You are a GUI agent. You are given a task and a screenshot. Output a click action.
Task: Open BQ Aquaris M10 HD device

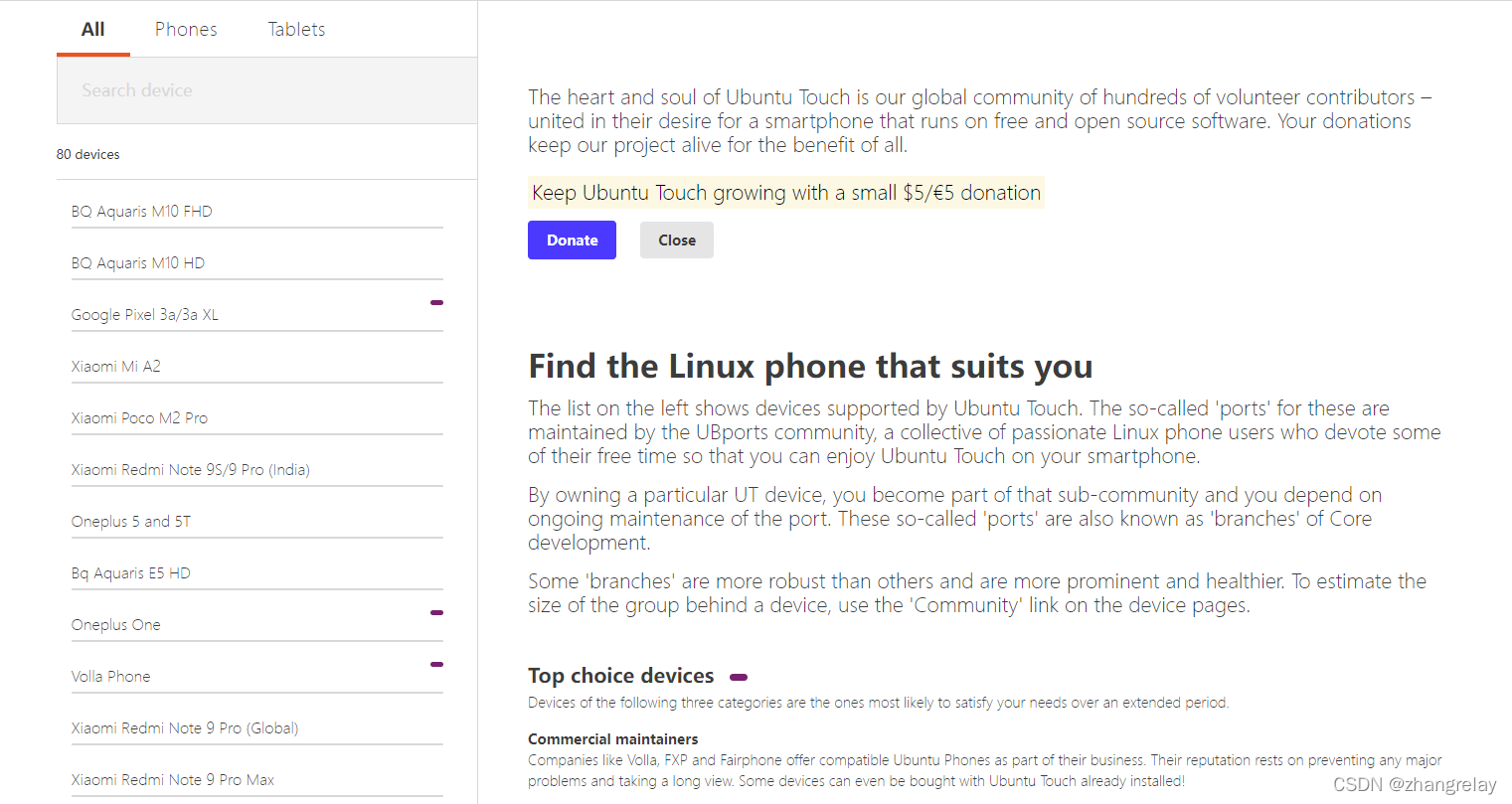257,262
